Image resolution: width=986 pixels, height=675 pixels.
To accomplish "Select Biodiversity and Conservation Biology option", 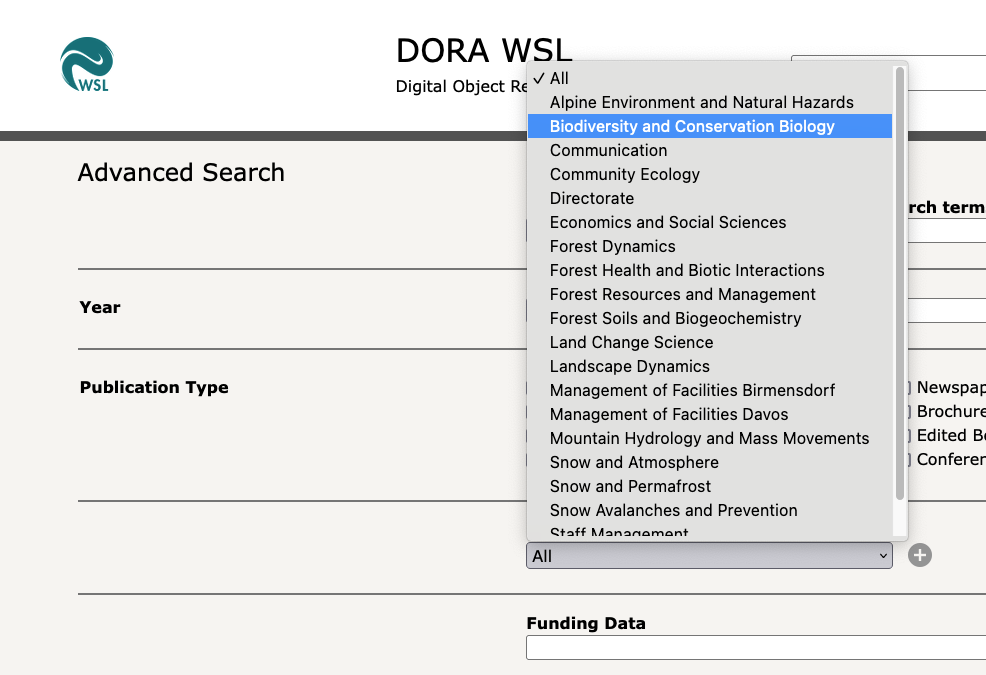I will click(709, 126).
